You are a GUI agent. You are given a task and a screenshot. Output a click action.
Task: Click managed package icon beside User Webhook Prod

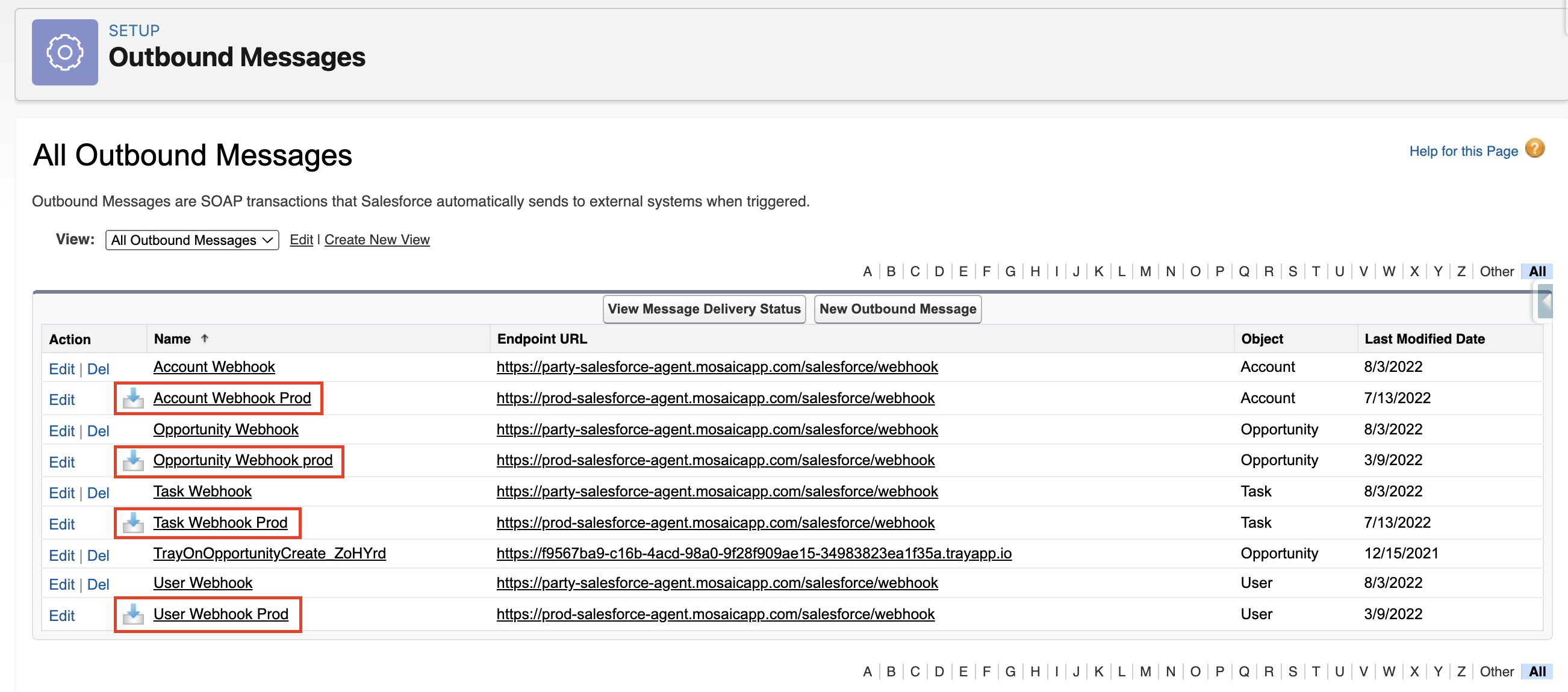tap(132, 615)
